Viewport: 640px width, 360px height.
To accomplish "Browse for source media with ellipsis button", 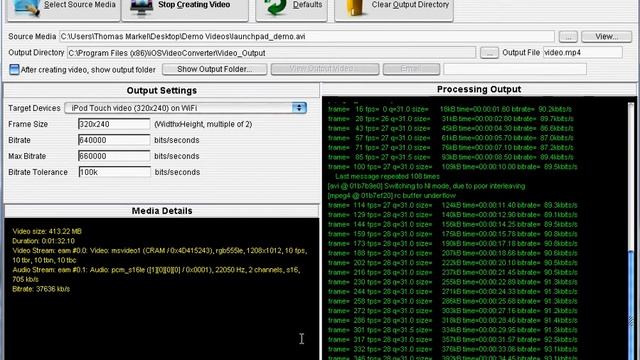I will pos(568,37).
